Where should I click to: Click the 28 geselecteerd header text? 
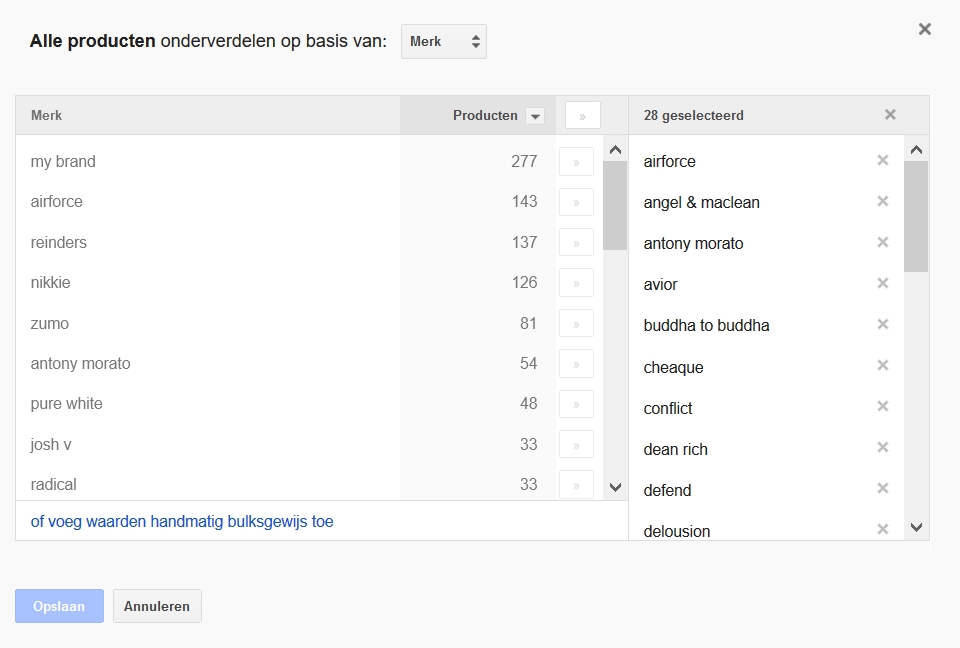(x=694, y=116)
